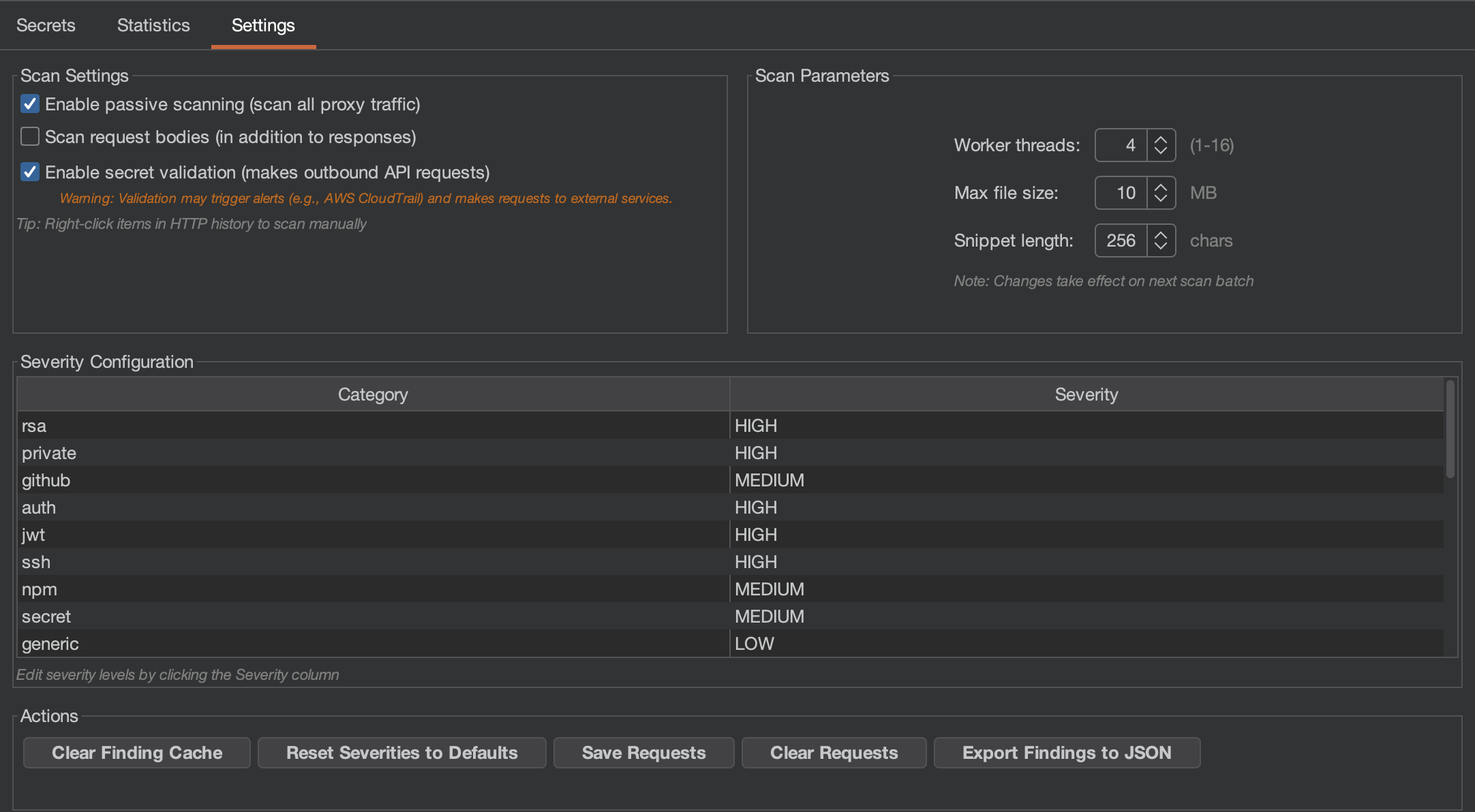Increase Worker threads using the up arrow

1161,138
